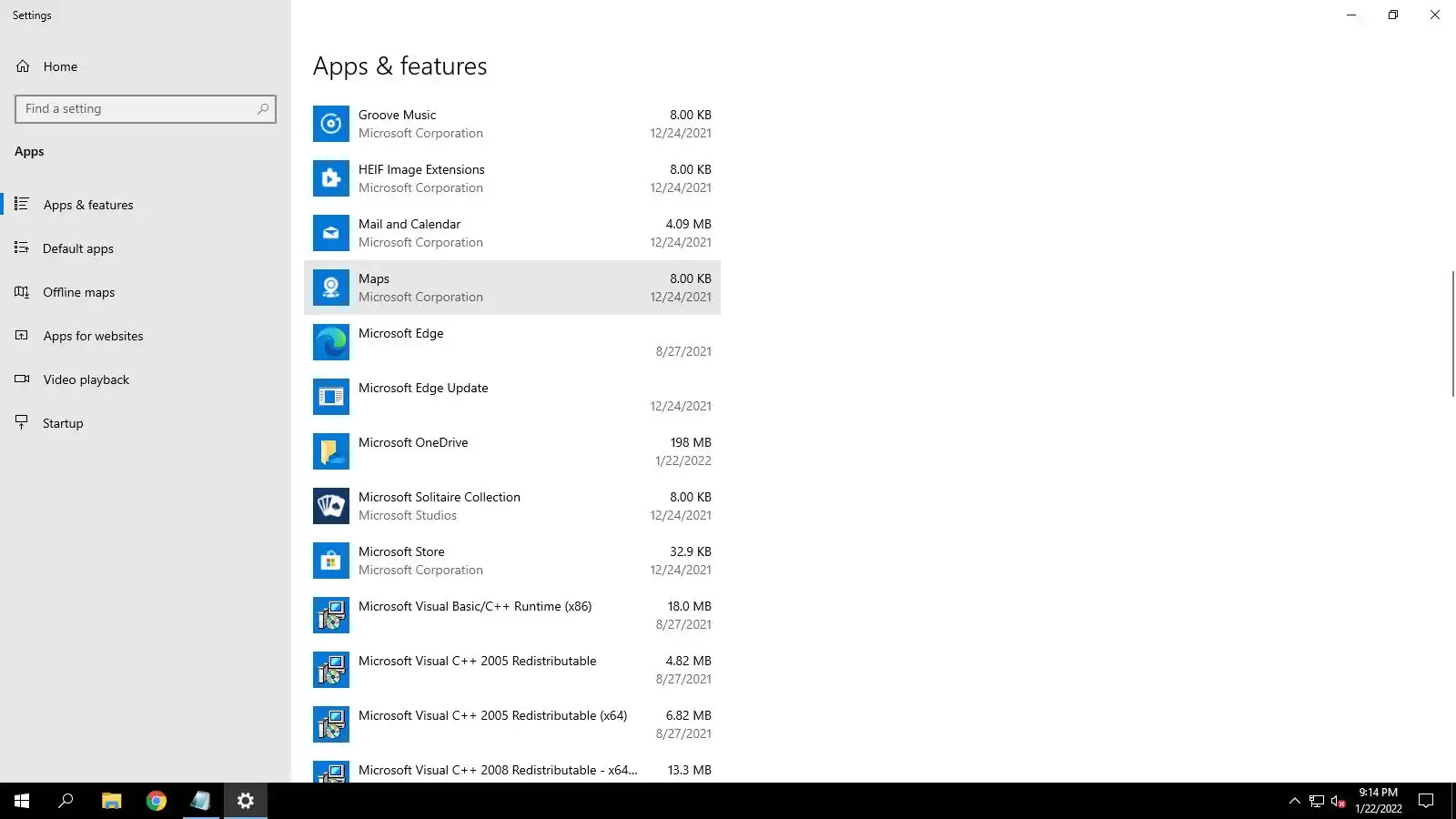1456x819 pixels.
Task: Select the Microsoft Solitaire Collection entry
Action: coord(512,506)
